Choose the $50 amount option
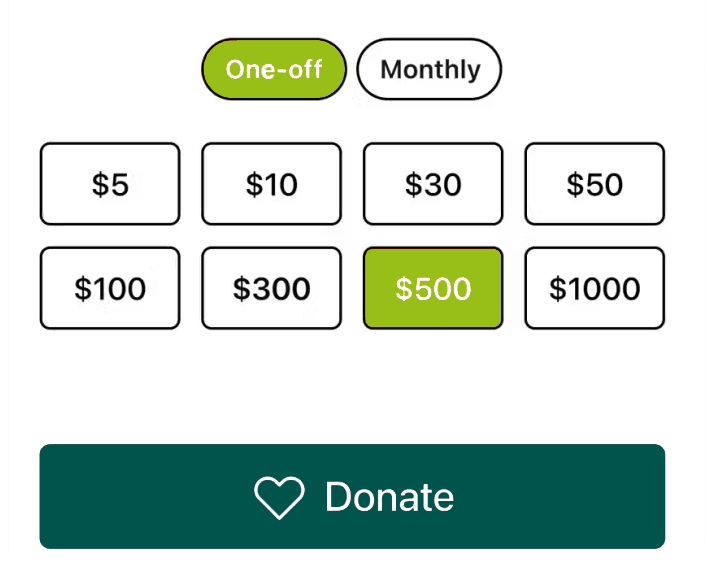Image resolution: width=706 pixels, height=588 pixels. [x=594, y=184]
